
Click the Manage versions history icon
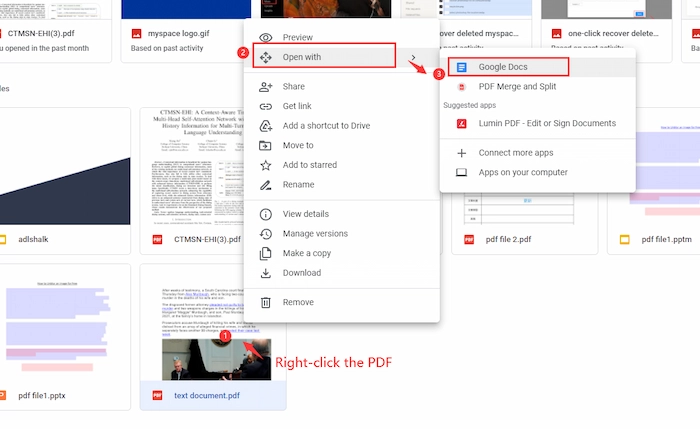[x=266, y=234]
